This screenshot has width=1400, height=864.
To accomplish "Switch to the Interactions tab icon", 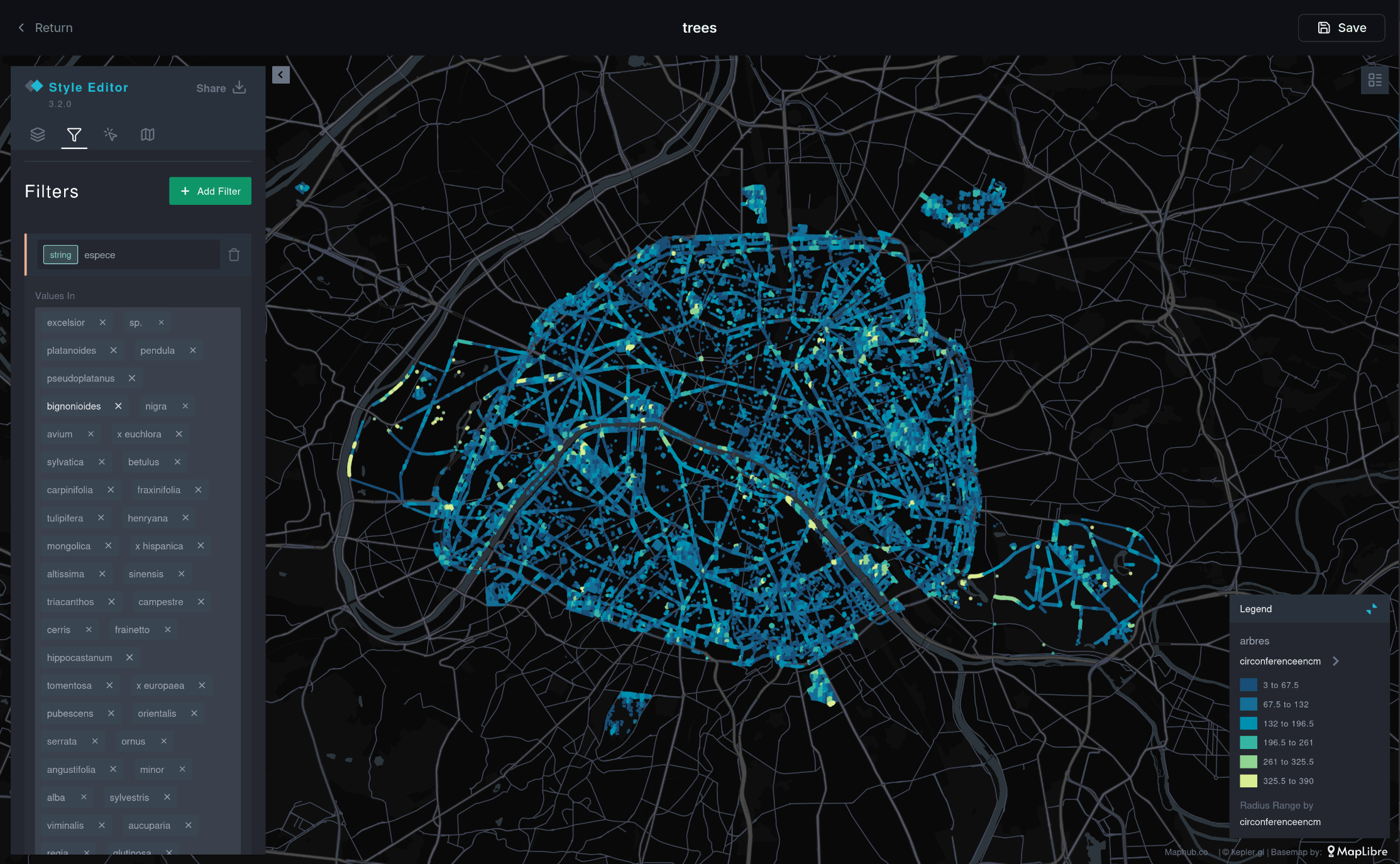I will click(111, 134).
